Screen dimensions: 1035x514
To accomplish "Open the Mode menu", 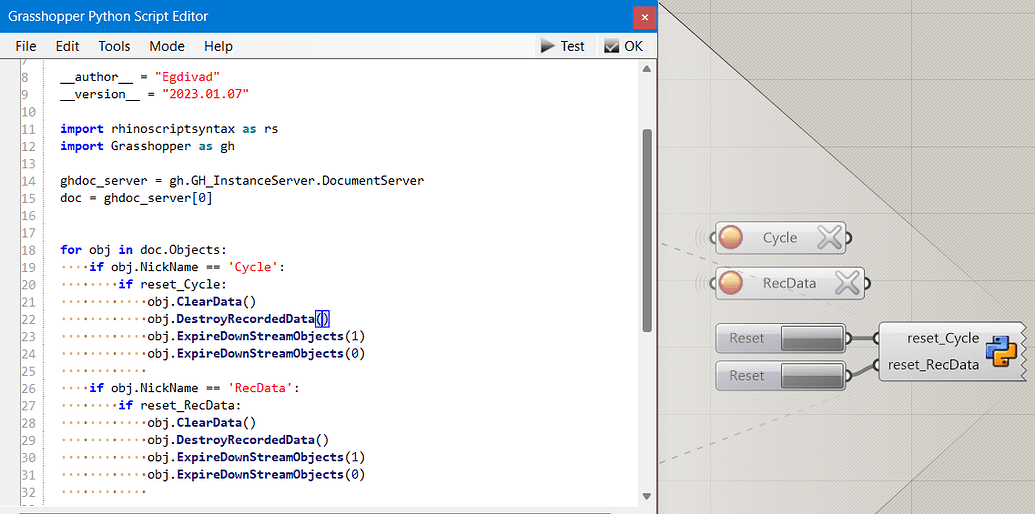I will point(167,46).
